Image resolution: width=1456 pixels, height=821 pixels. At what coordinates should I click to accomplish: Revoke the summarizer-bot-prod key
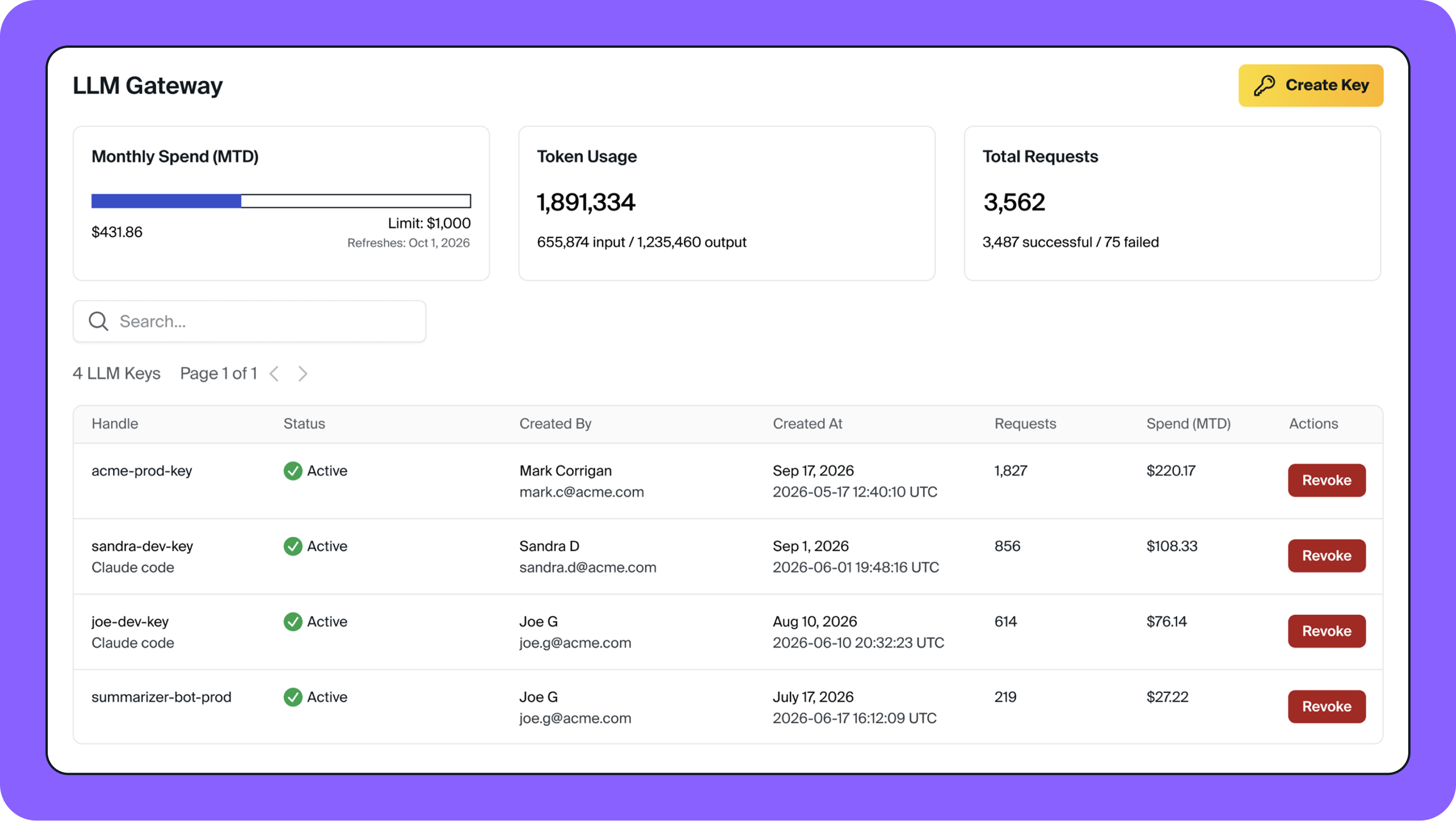[x=1326, y=707]
